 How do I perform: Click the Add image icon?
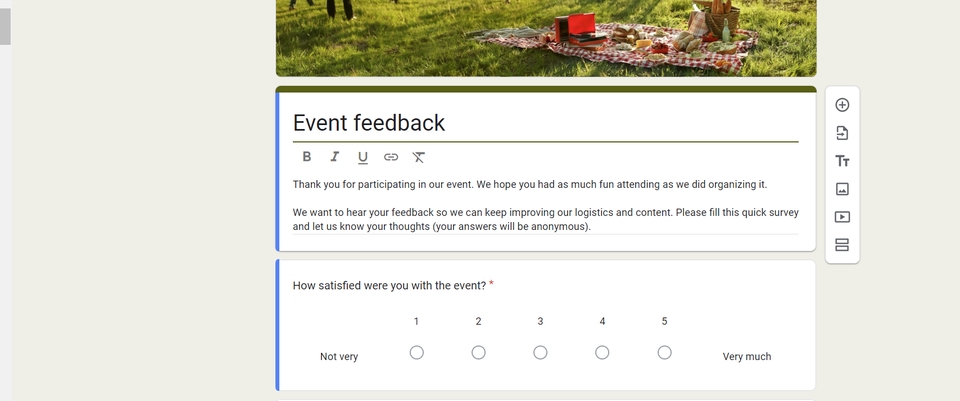(842, 189)
